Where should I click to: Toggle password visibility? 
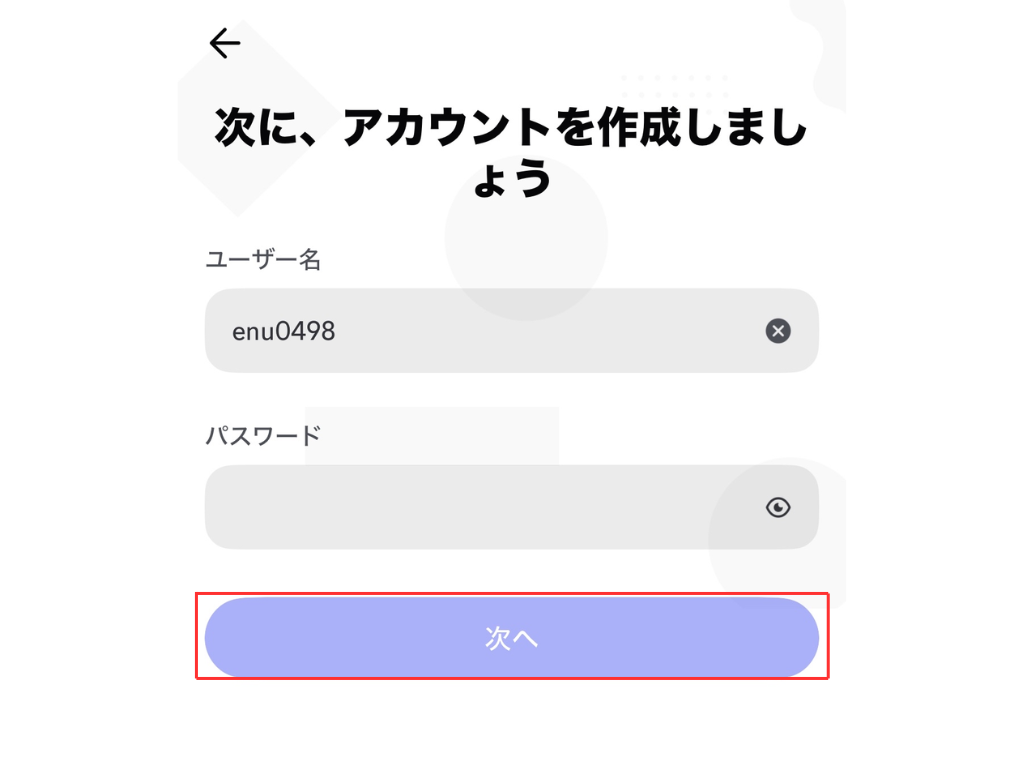pyautogui.click(x=778, y=508)
